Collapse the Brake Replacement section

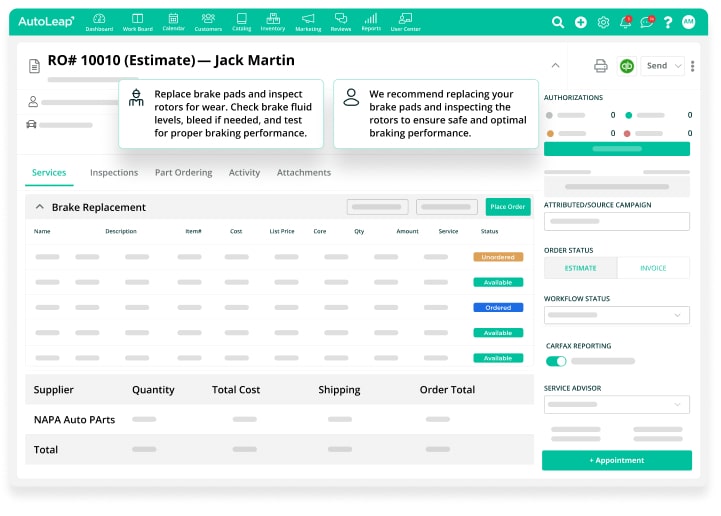40,207
